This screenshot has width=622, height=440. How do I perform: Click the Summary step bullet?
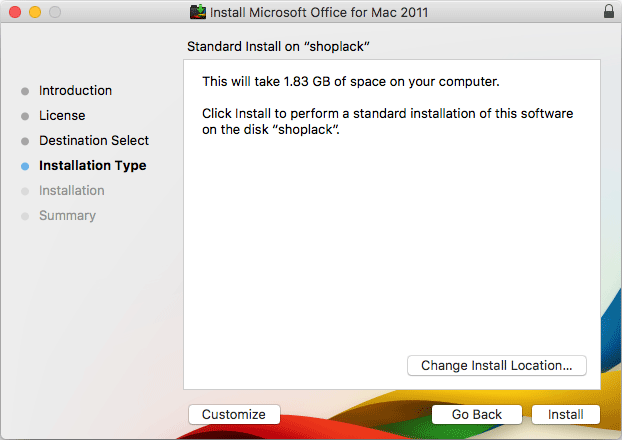(x=25, y=216)
